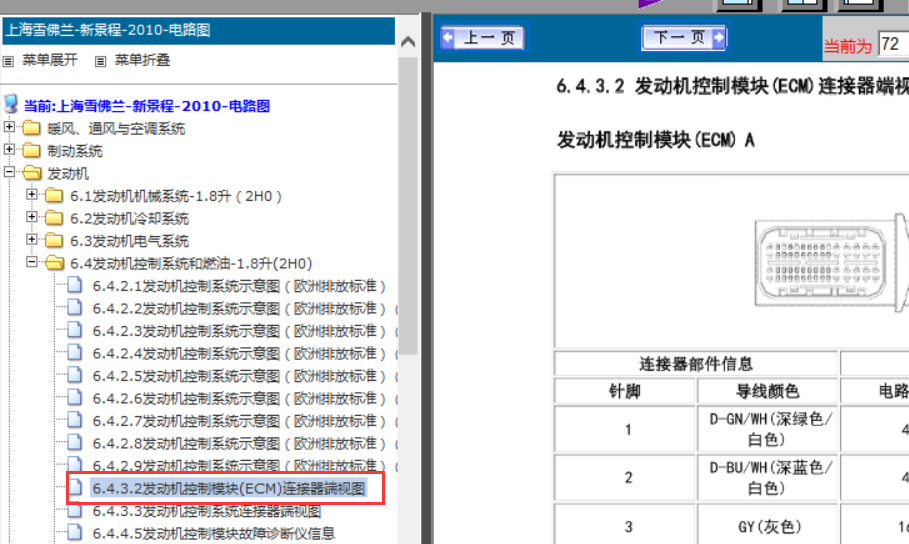Open page 6.4.3.2发动机控制模块(ECM)连接器端视图
This screenshot has height=544, width=909.
pyautogui.click(x=229, y=489)
